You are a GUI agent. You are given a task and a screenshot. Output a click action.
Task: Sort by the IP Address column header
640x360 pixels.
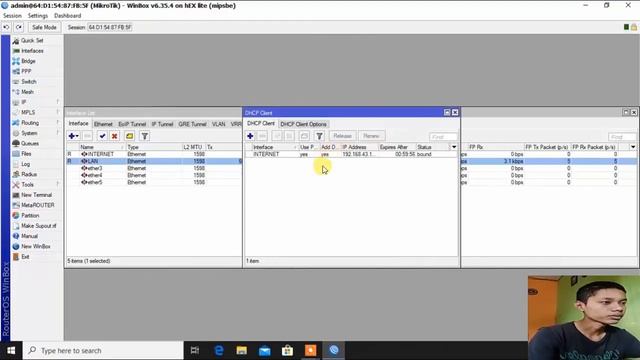point(360,147)
